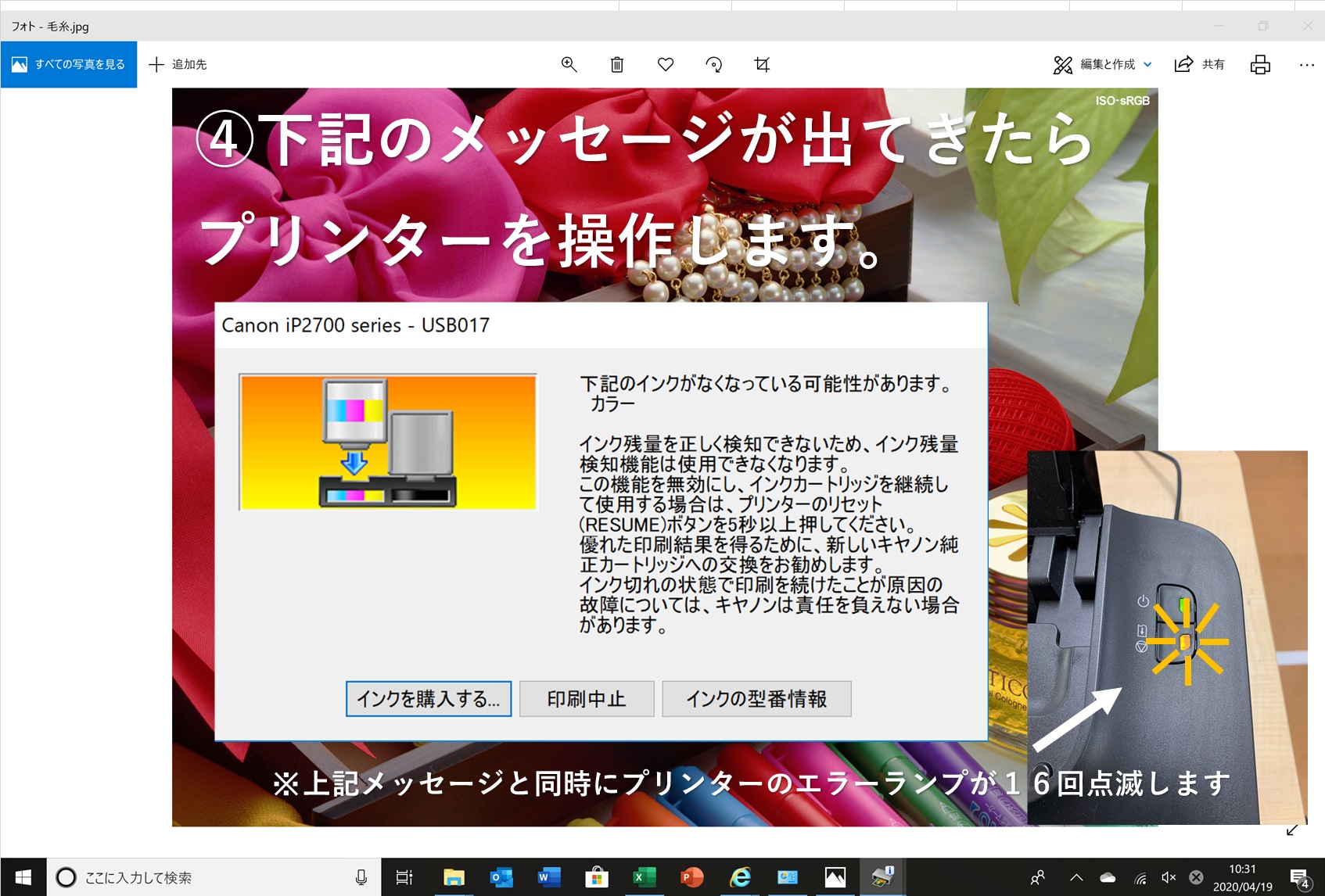Rotate the image with rotate icon
The height and width of the screenshot is (896, 1325).
click(x=713, y=65)
